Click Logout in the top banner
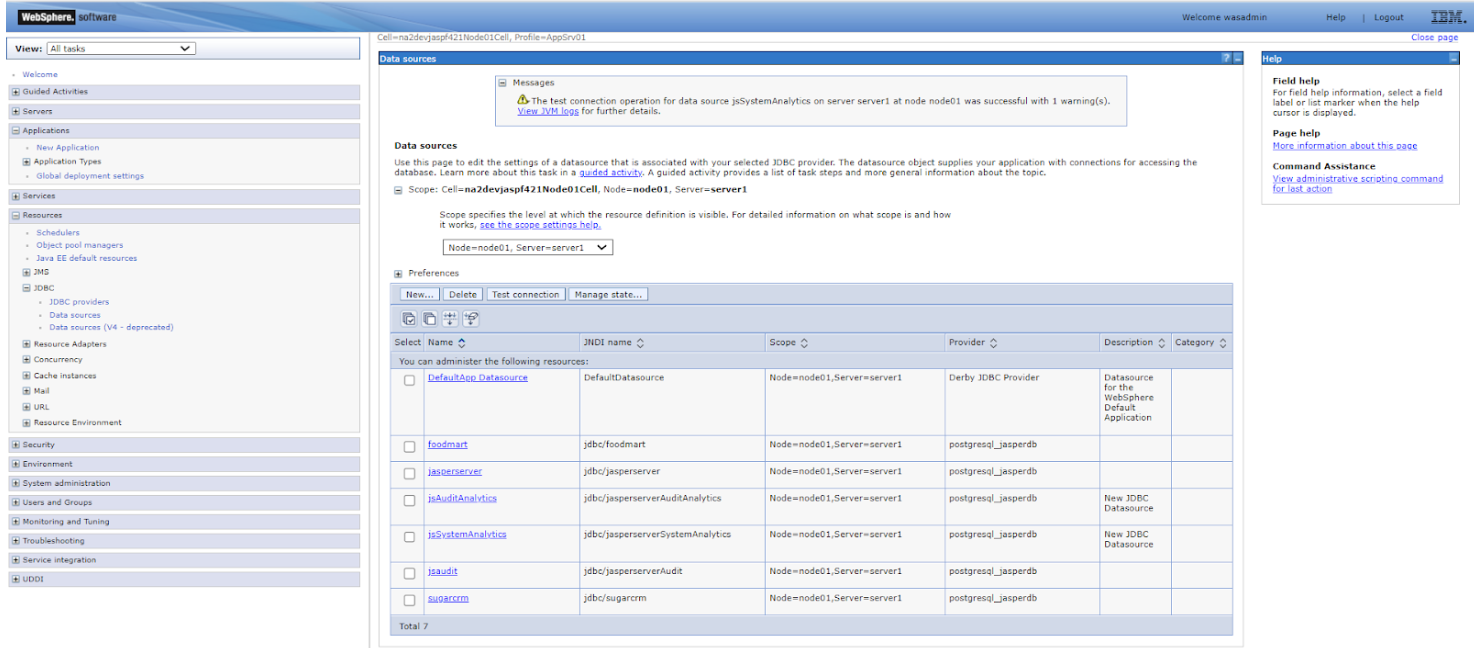 (1388, 17)
